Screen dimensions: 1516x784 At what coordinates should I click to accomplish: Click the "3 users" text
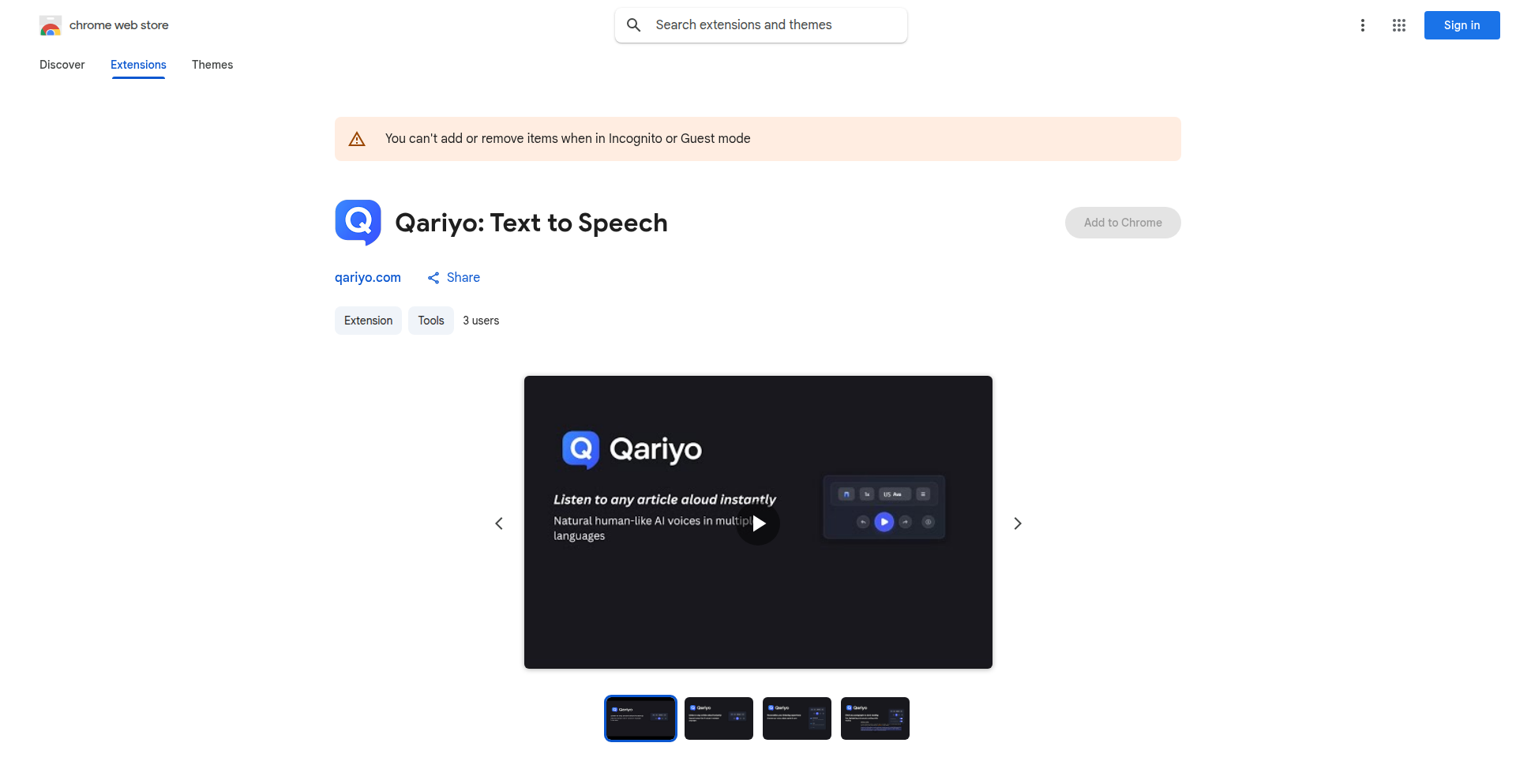coord(481,321)
